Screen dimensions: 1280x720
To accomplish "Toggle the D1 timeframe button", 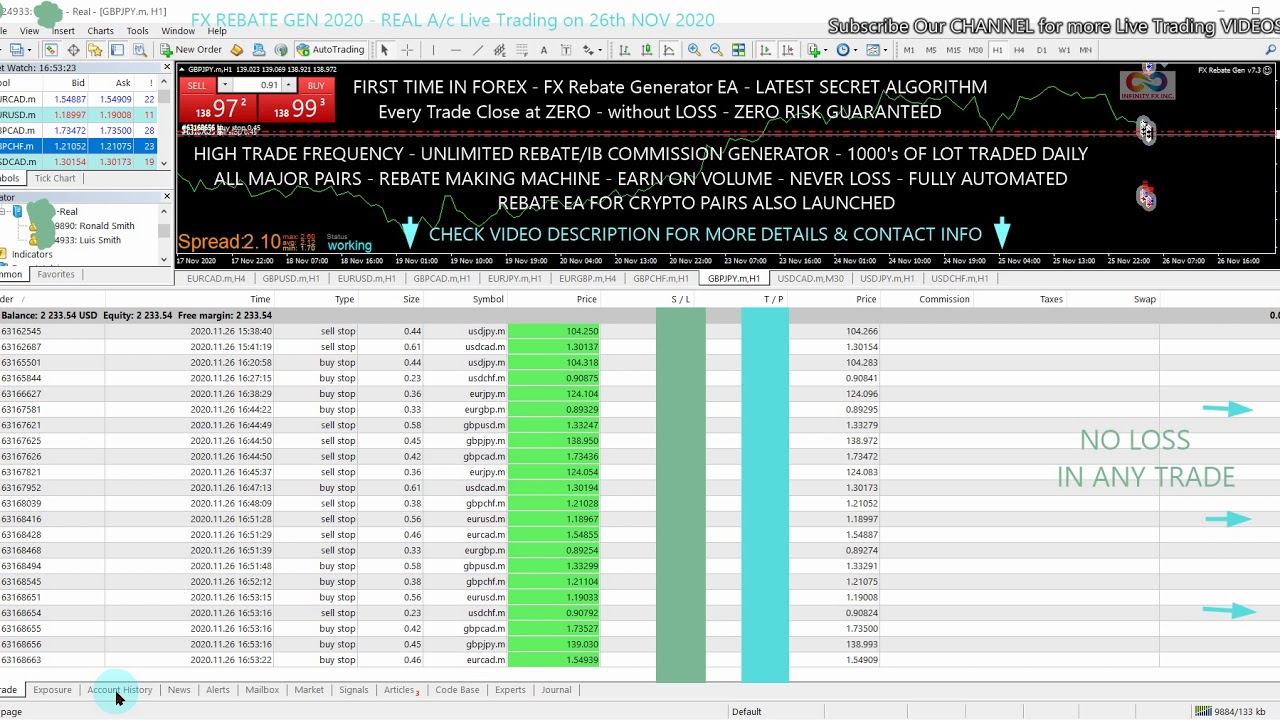I will pos(1041,50).
